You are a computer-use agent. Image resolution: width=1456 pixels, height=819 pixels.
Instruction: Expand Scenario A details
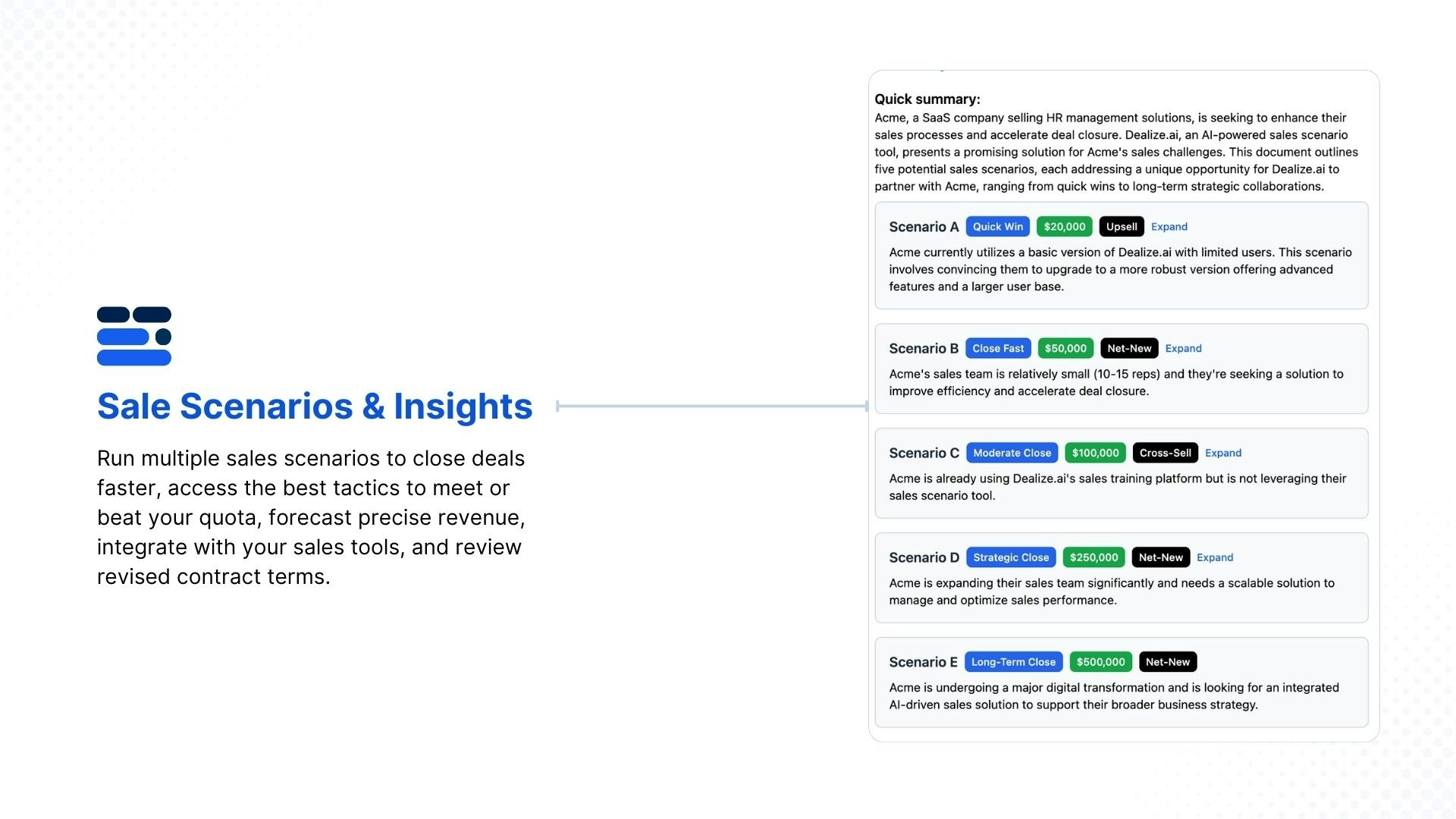[x=1169, y=227]
